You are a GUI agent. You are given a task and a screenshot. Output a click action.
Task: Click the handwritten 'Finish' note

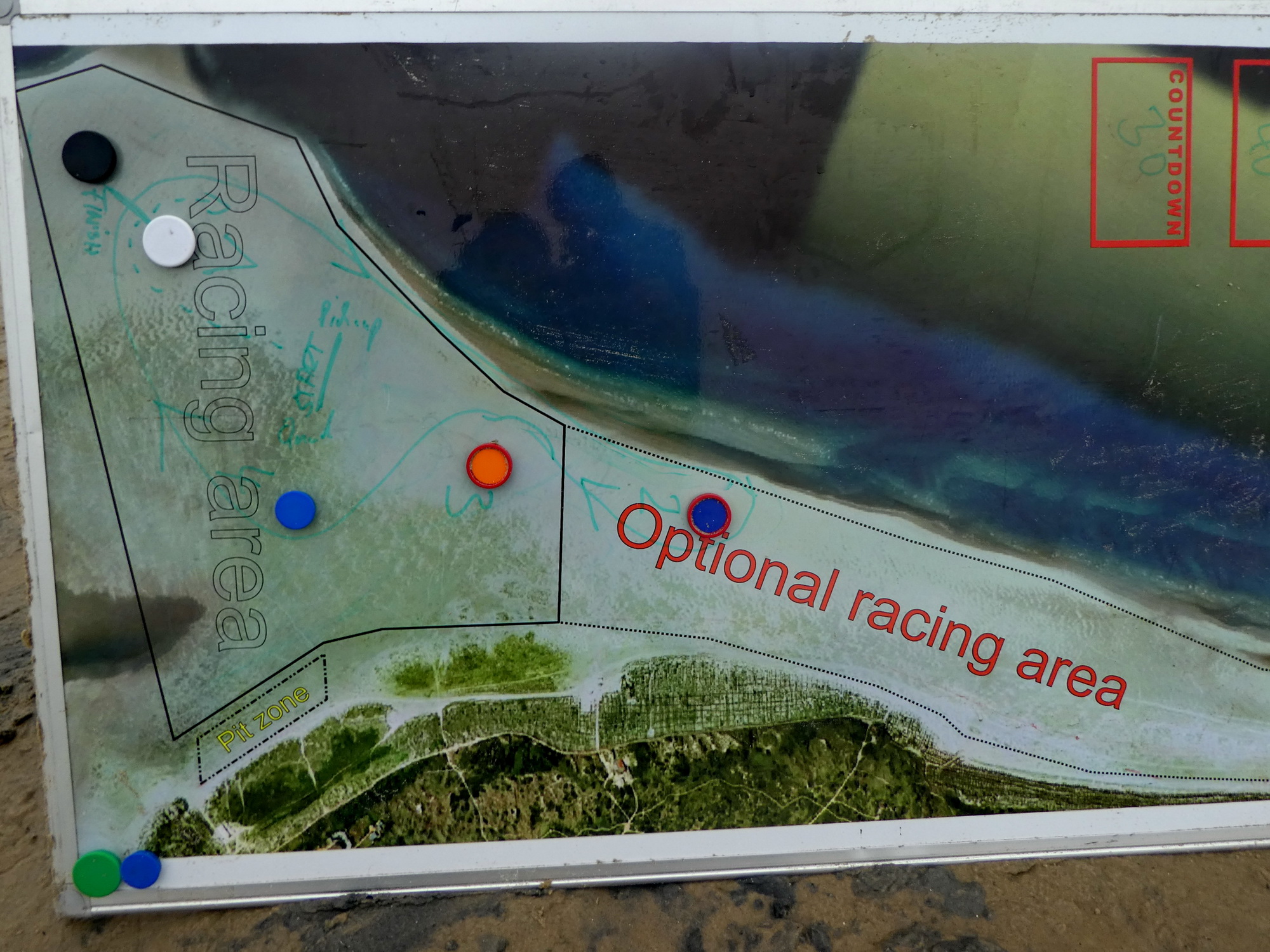click(94, 221)
